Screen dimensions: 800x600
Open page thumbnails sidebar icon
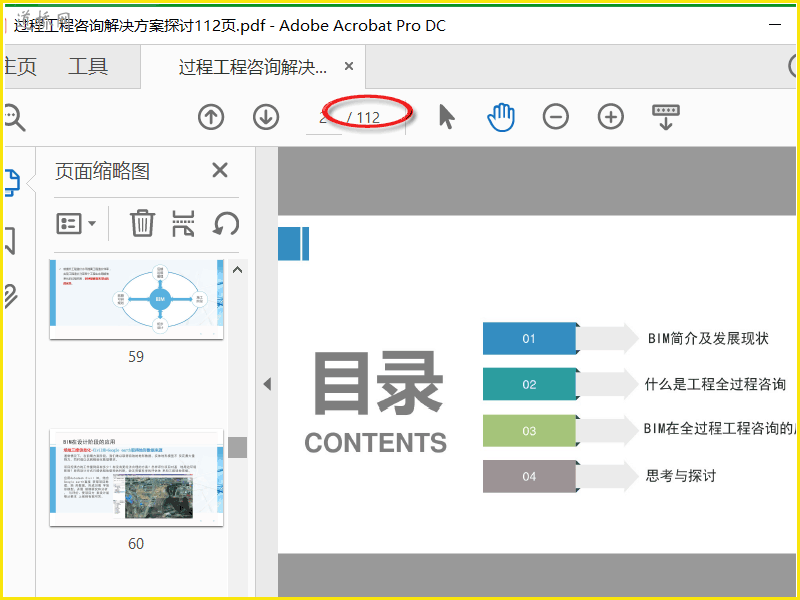tap(12, 183)
